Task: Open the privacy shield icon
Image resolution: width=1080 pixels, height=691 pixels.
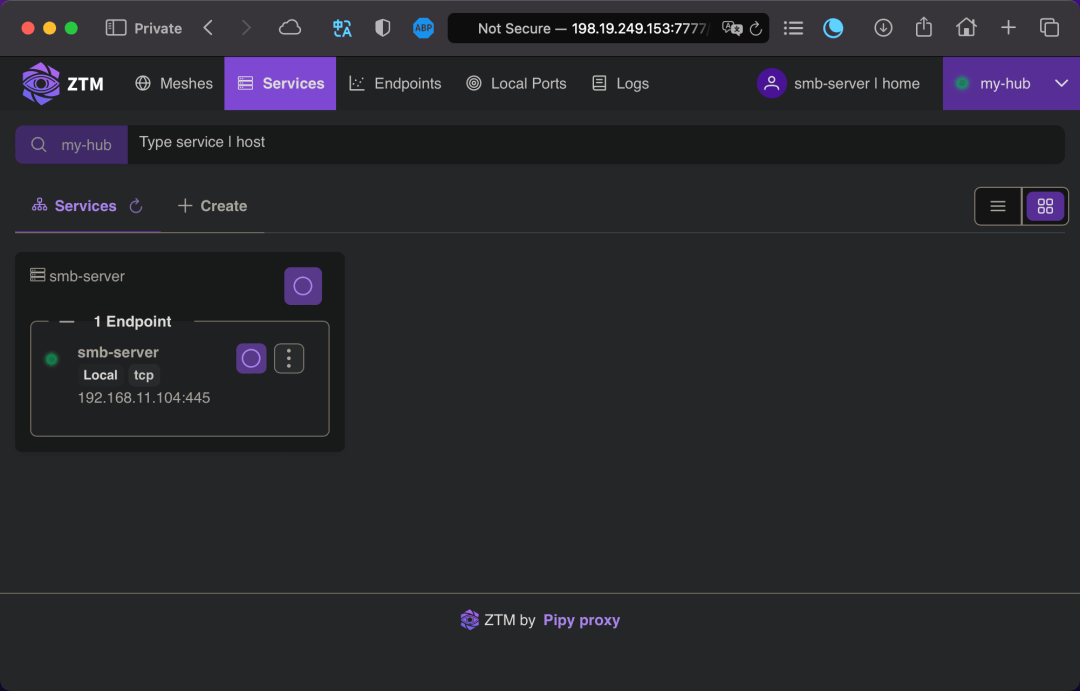Action: pos(382,28)
